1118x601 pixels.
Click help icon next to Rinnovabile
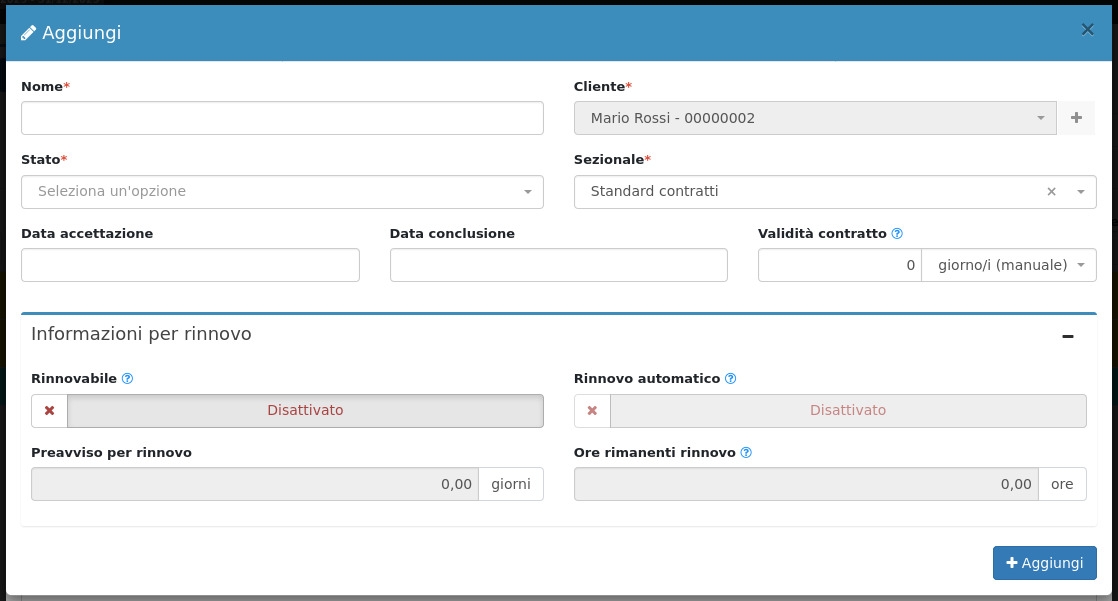(x=127, y=379)
